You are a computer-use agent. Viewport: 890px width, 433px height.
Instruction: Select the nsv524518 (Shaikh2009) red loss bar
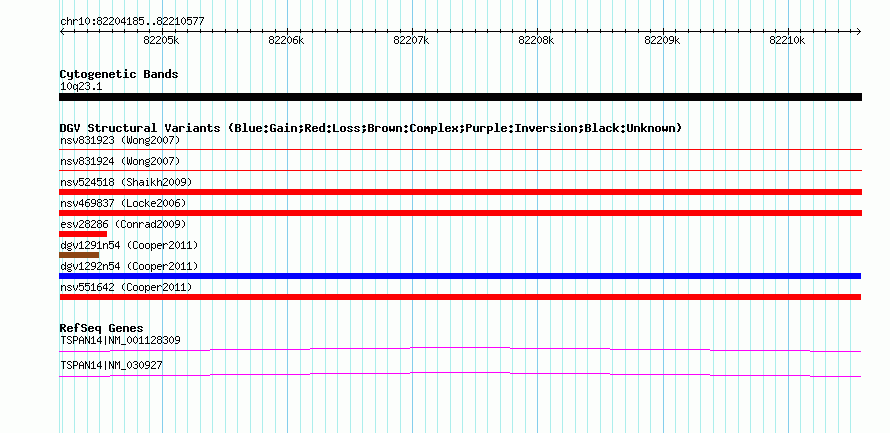[460, 192]
